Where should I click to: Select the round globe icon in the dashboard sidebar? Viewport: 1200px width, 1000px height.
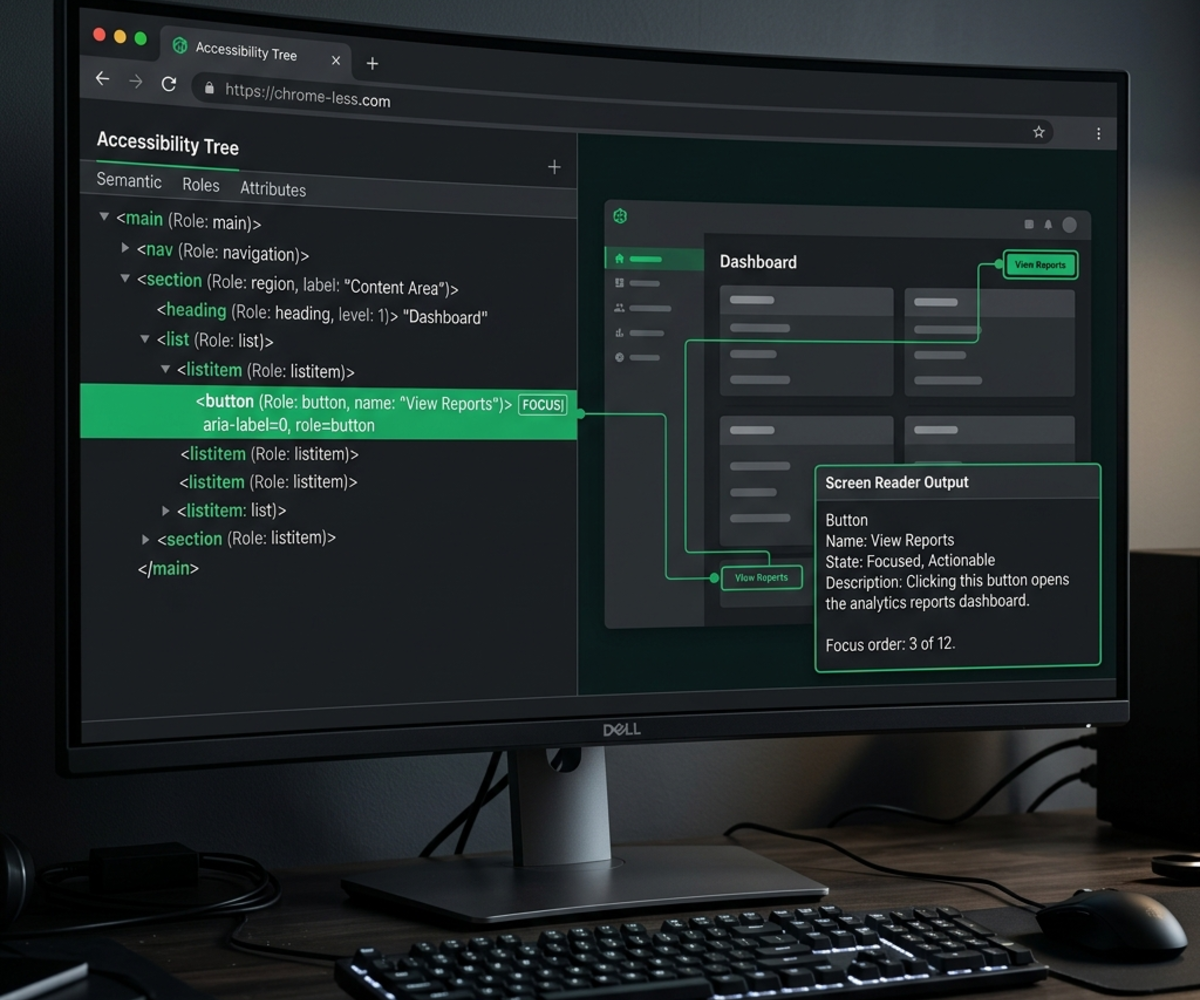[619, 357]
